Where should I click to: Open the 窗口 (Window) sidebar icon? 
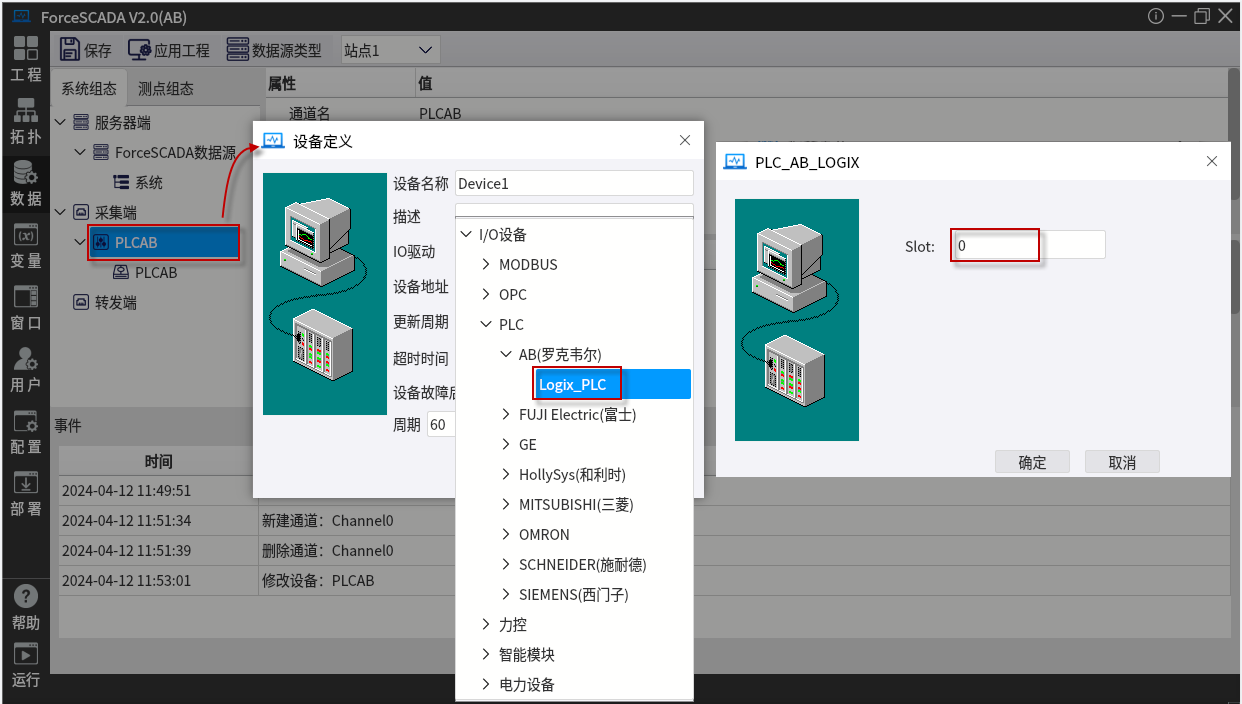(x=25, y=308)
